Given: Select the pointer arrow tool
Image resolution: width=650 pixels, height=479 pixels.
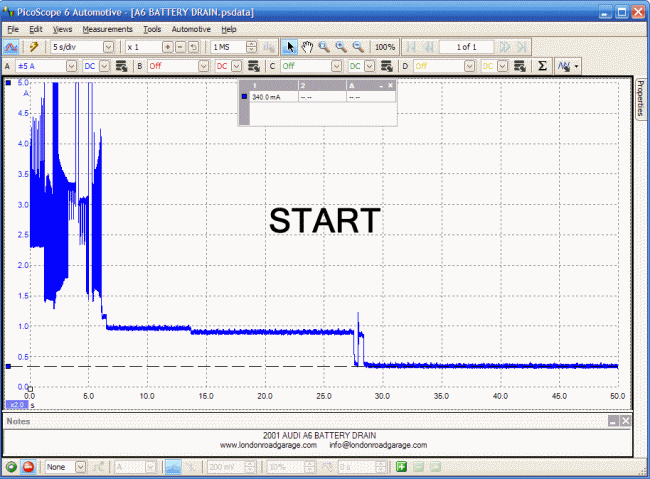Looking at the screenshot, I should pyautogui.click(x=291, y=47).
